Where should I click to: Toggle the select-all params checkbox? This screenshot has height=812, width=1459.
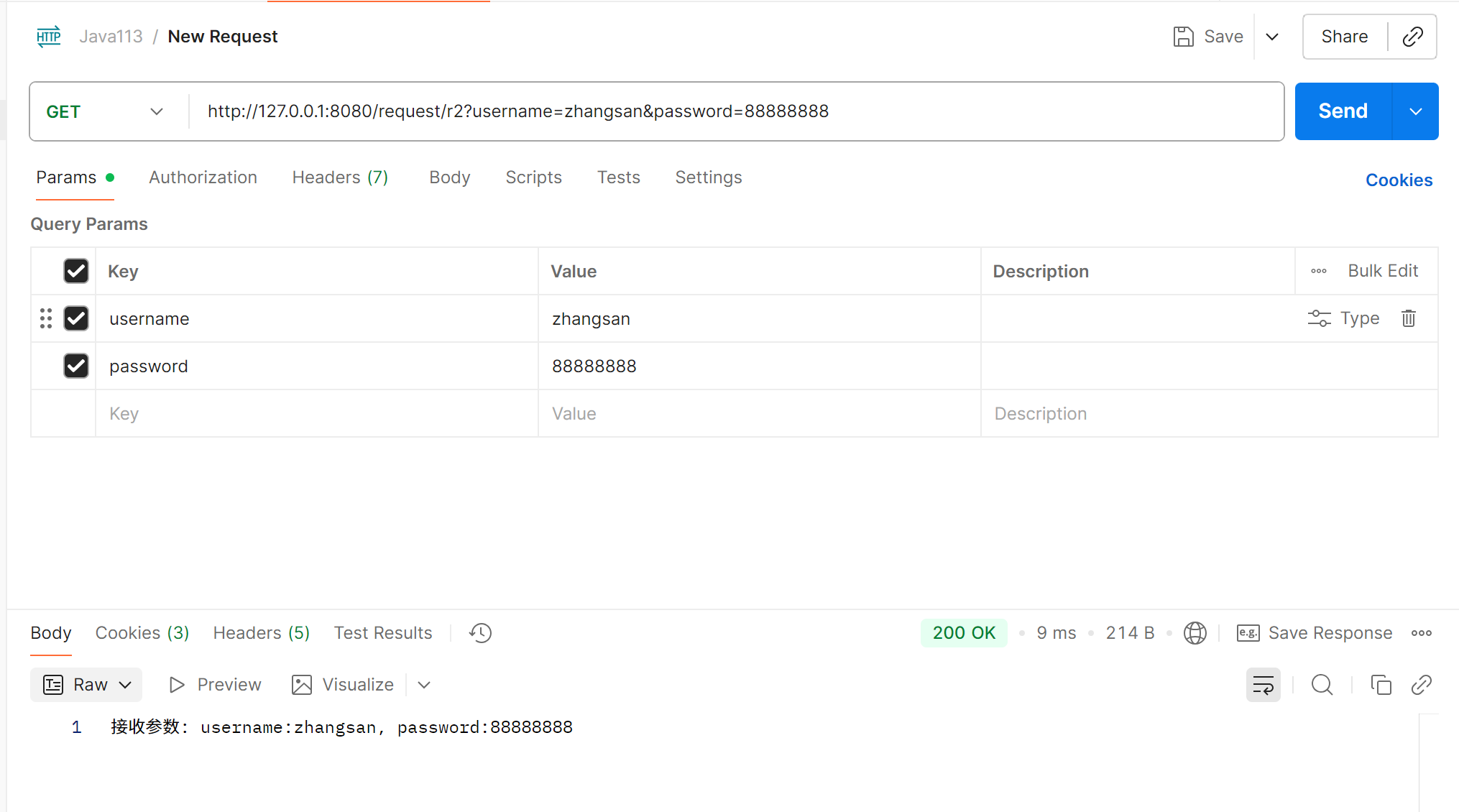[76, 271]
